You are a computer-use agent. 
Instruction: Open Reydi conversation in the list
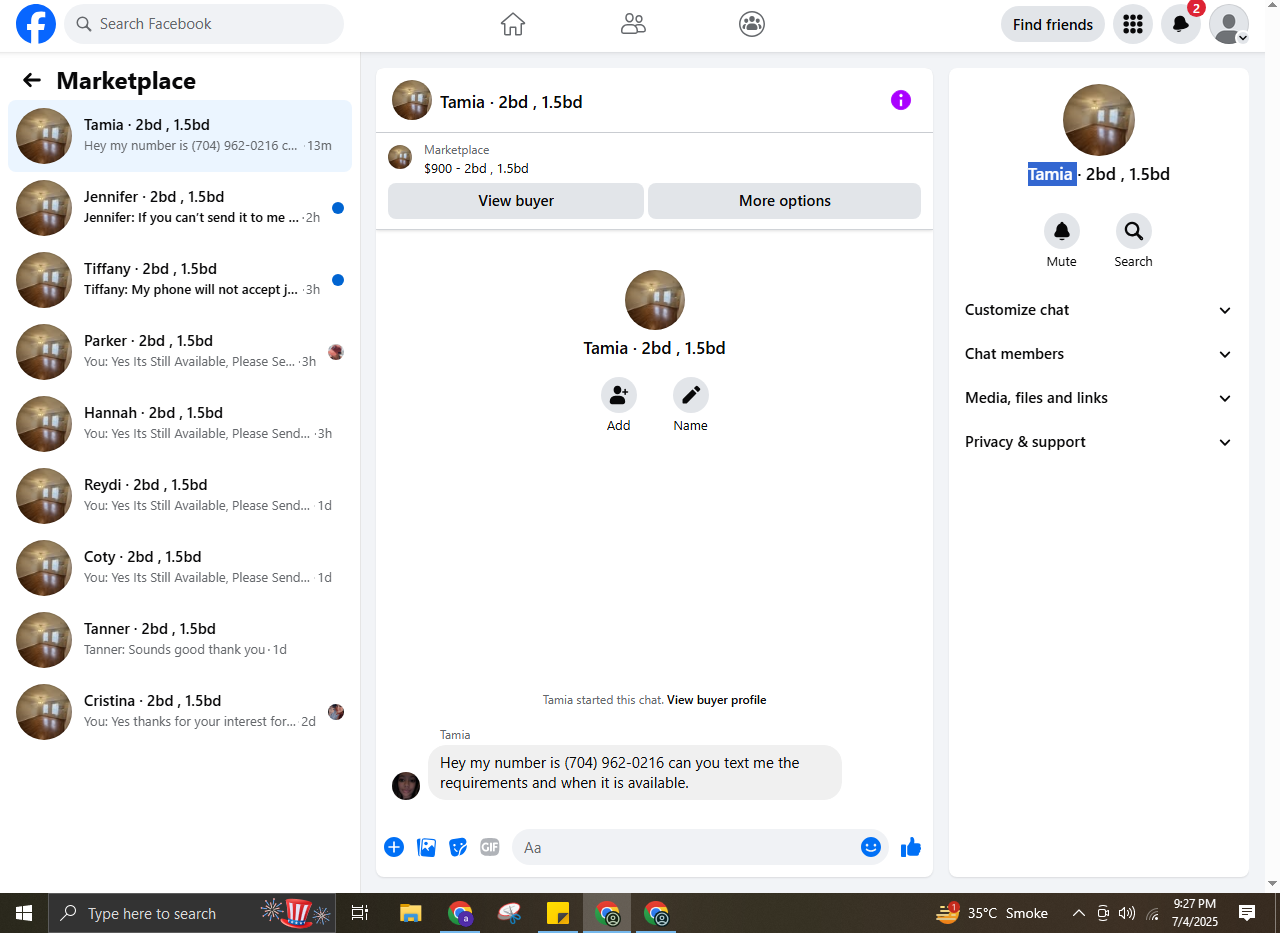click(180, 496)
